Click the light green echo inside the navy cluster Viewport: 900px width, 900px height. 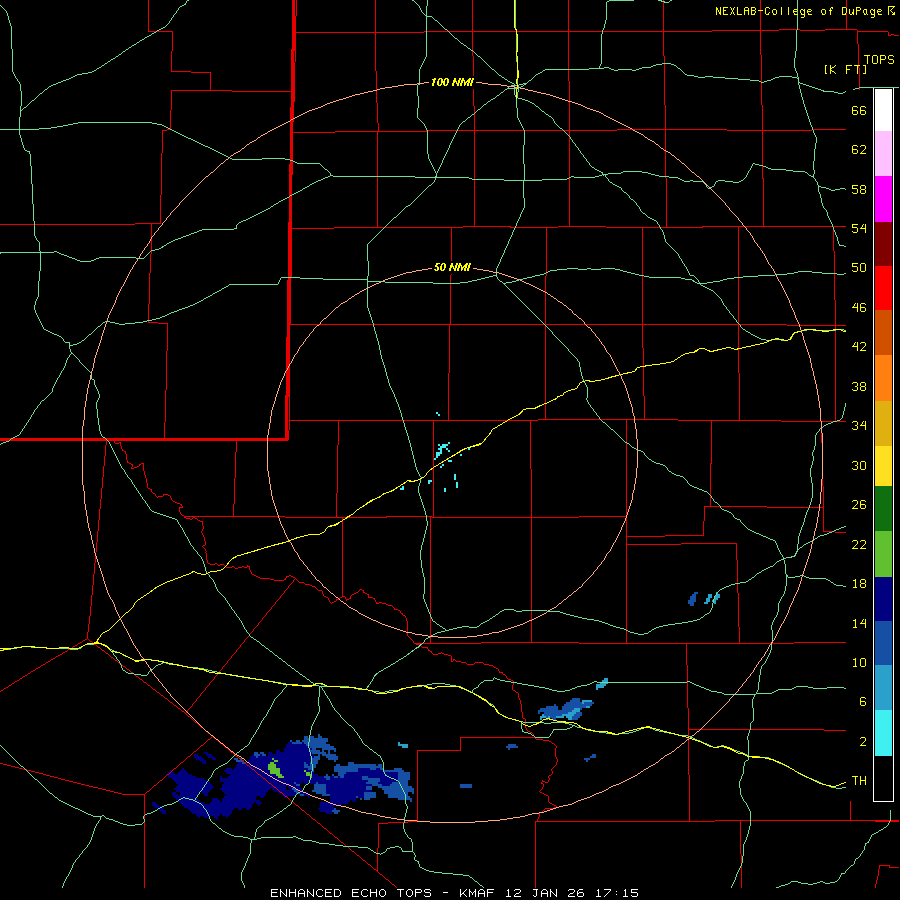(x=275, y=767)
